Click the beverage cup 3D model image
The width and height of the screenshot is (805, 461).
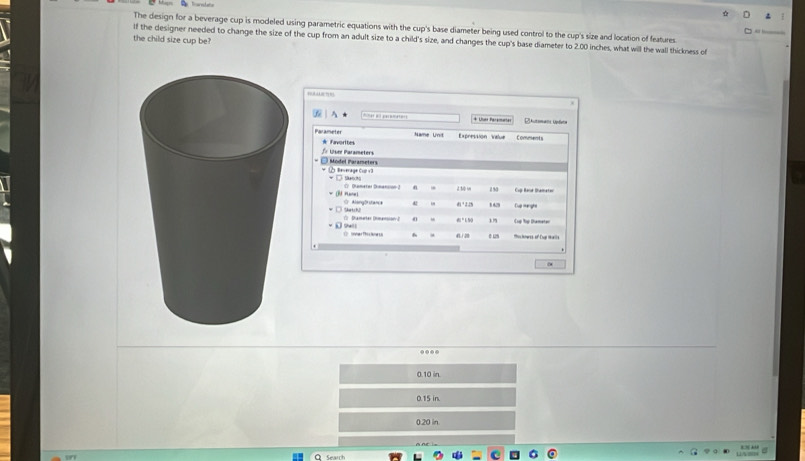214,200
